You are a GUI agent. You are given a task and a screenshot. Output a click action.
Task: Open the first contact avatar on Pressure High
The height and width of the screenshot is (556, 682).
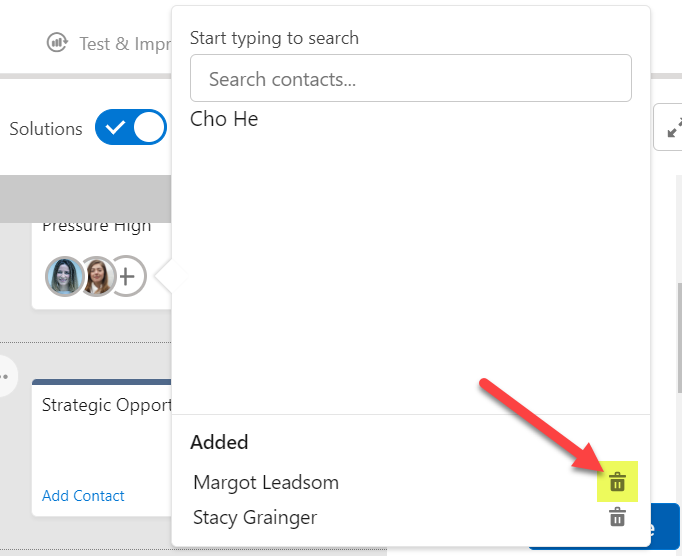click(64, 276)
